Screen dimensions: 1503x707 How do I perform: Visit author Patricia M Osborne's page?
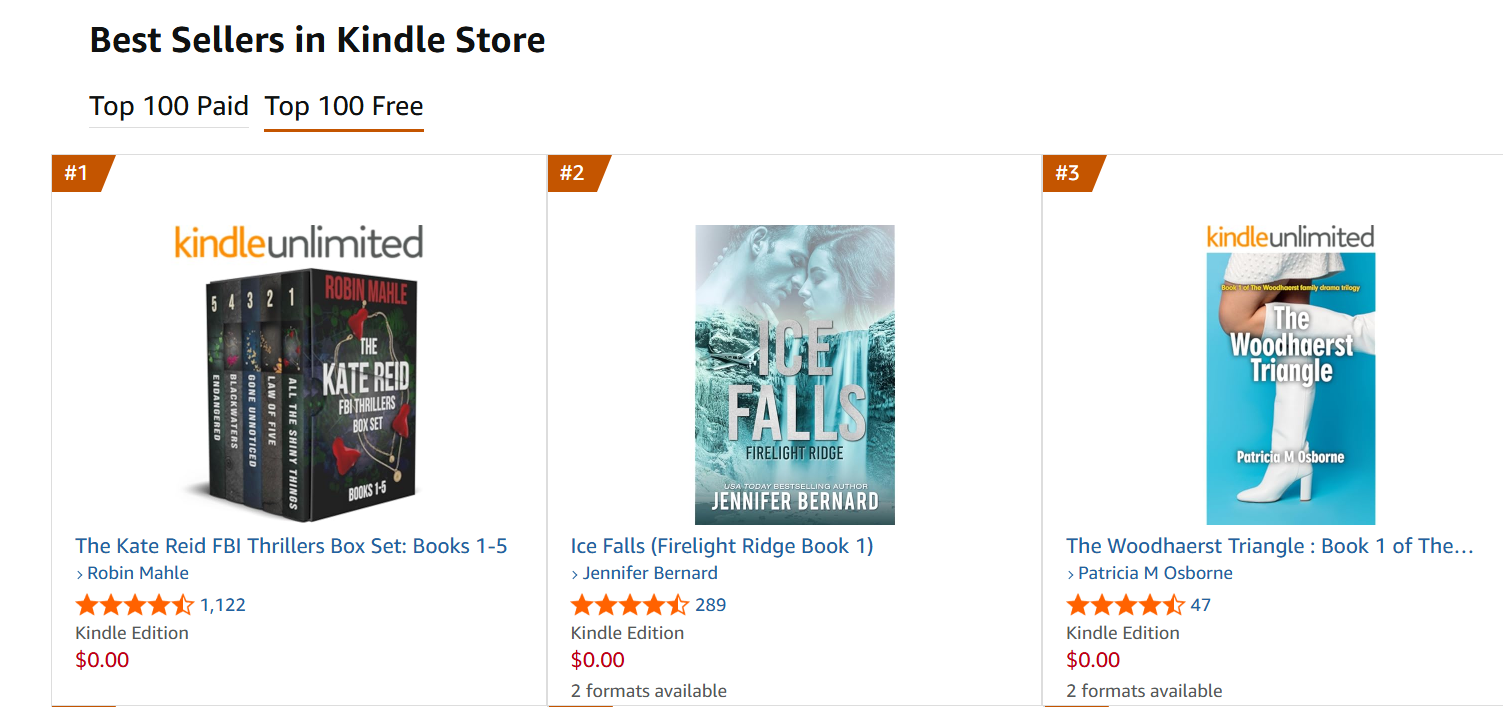(1154, 573)
